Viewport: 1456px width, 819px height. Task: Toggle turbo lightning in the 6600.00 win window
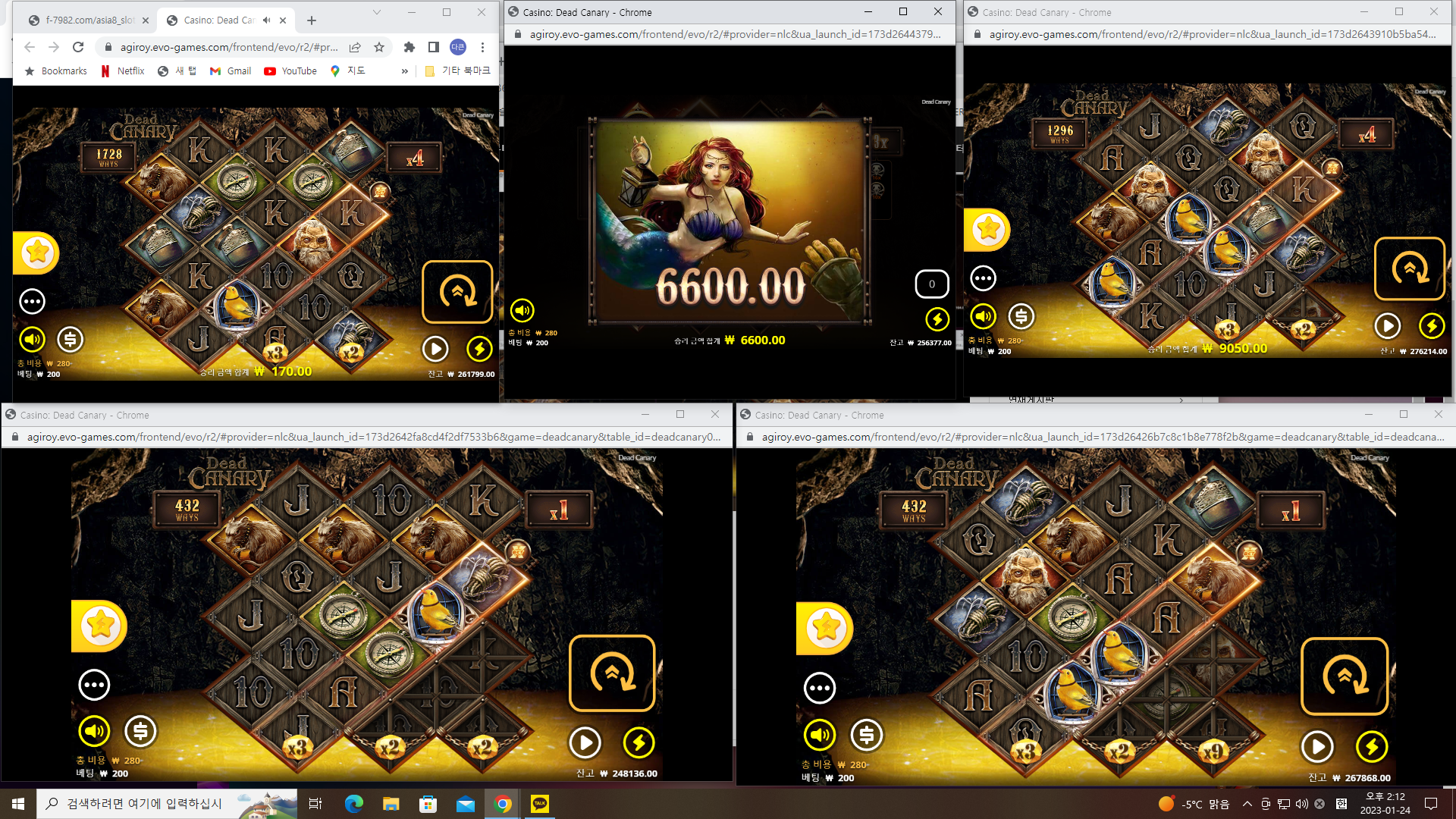[937, 319]
